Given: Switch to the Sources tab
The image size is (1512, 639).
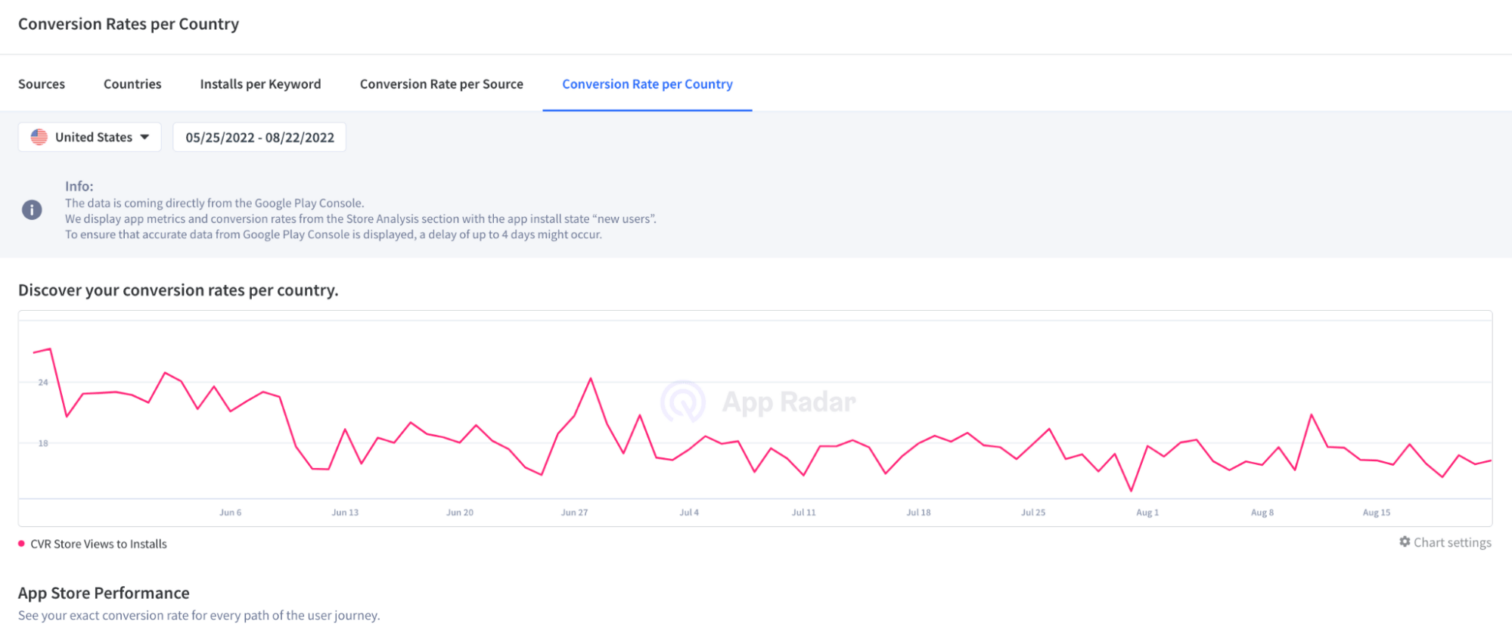Looking at the screenshot, I should click(41, 84).
